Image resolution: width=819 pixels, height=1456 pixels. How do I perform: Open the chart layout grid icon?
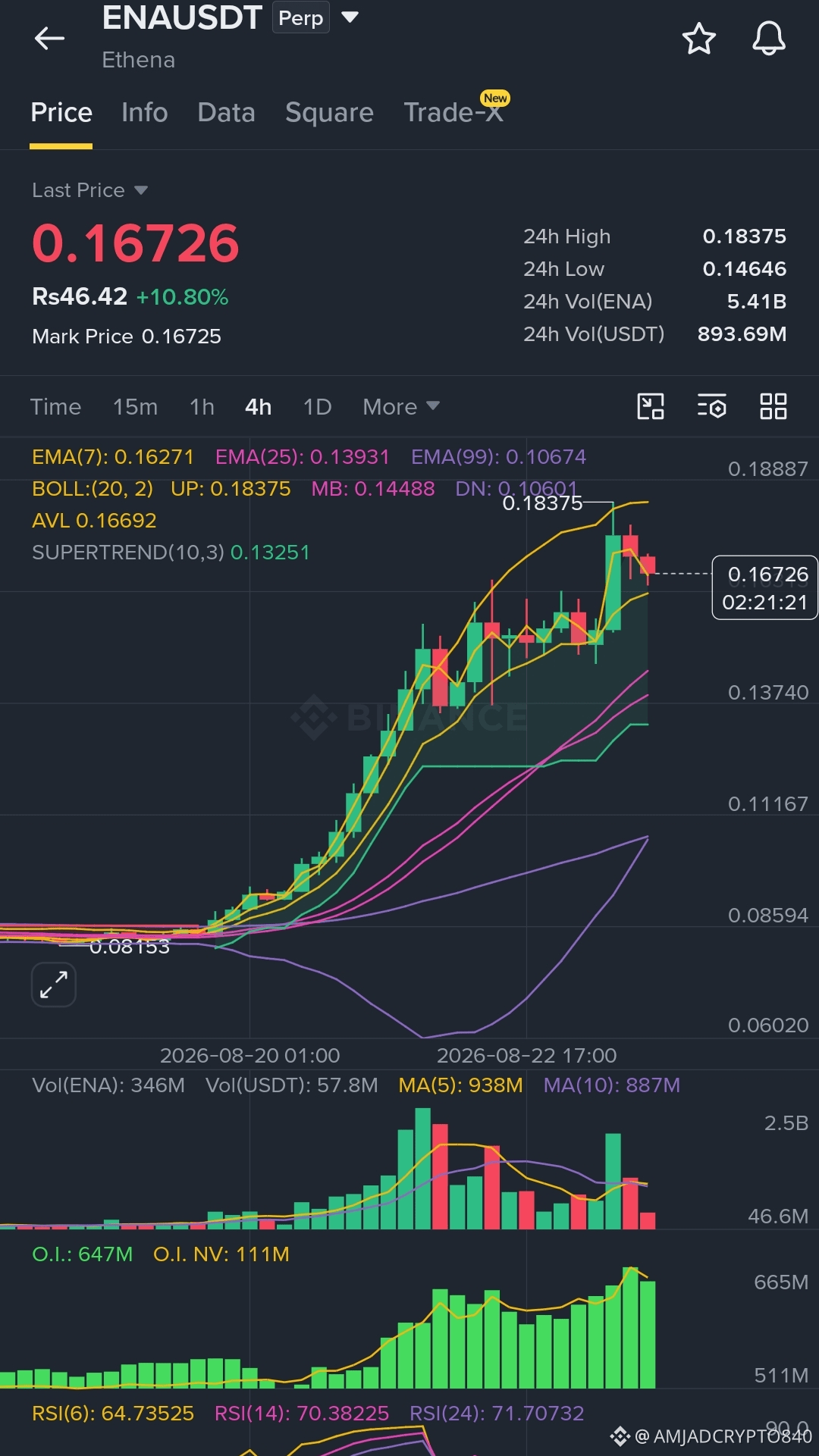[773, 406]
